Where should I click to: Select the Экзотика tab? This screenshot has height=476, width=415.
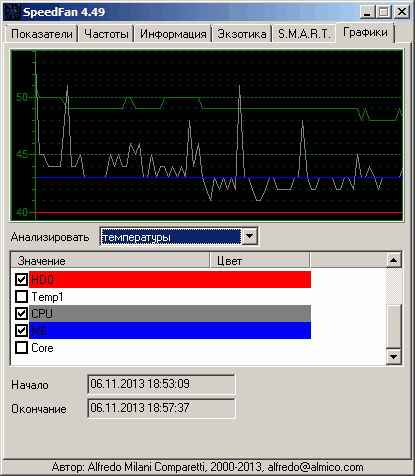tap(242, 34)
